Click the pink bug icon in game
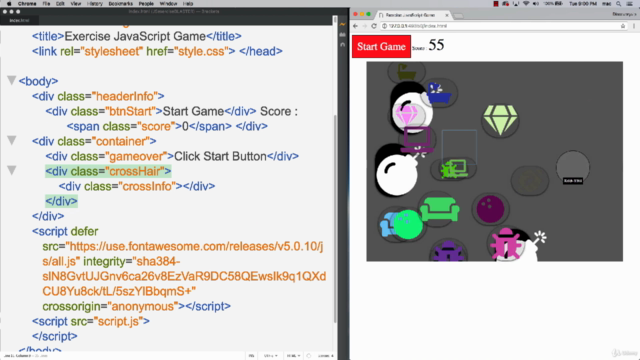The width and height of the screenshot is (640, 360). click(506, 244)
